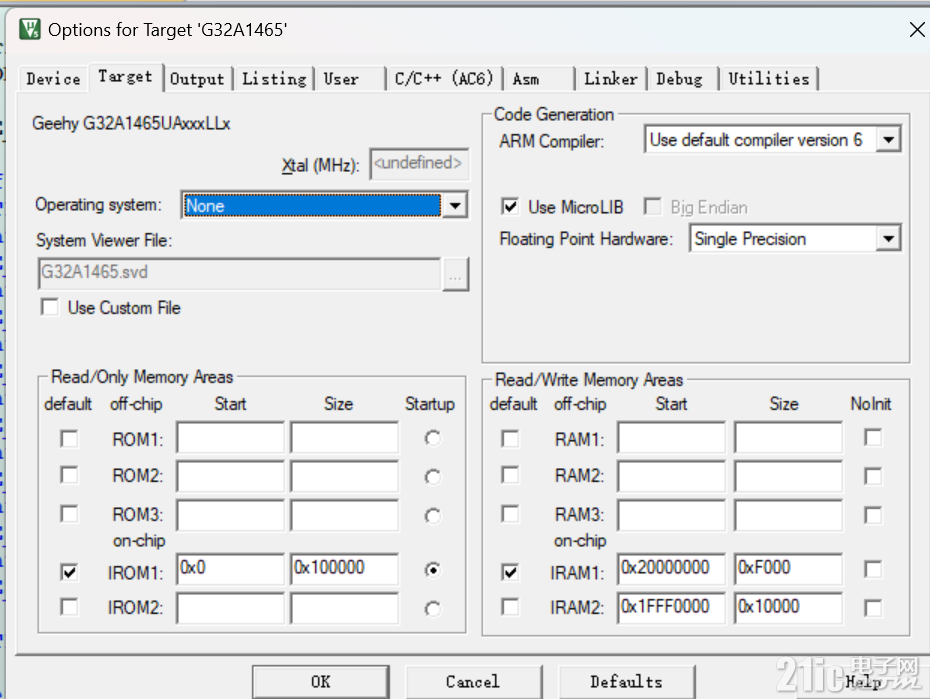This screenshot has height=699, width=930.
Task: Toggle the Use MicroLIB checkbox
Action: click(510, 206)
